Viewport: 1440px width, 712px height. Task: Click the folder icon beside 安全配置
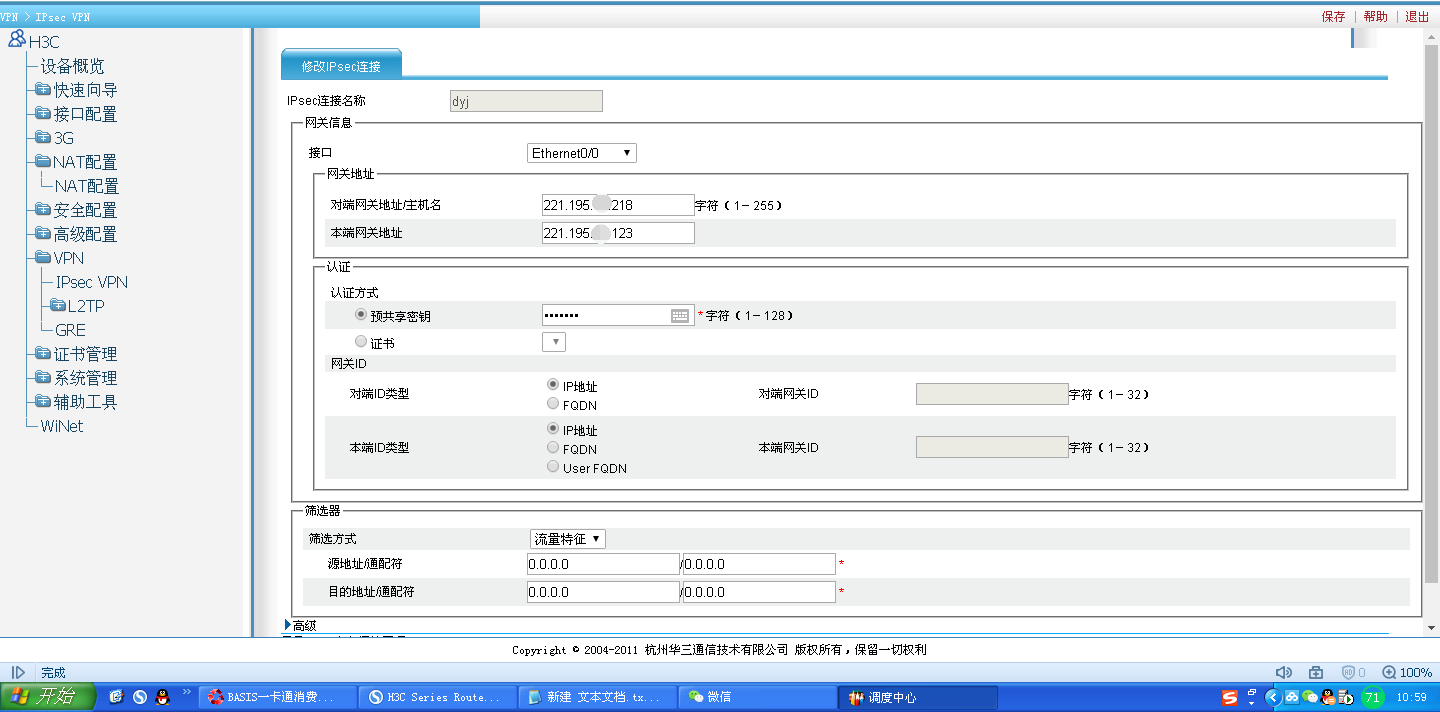pos(43,210)
